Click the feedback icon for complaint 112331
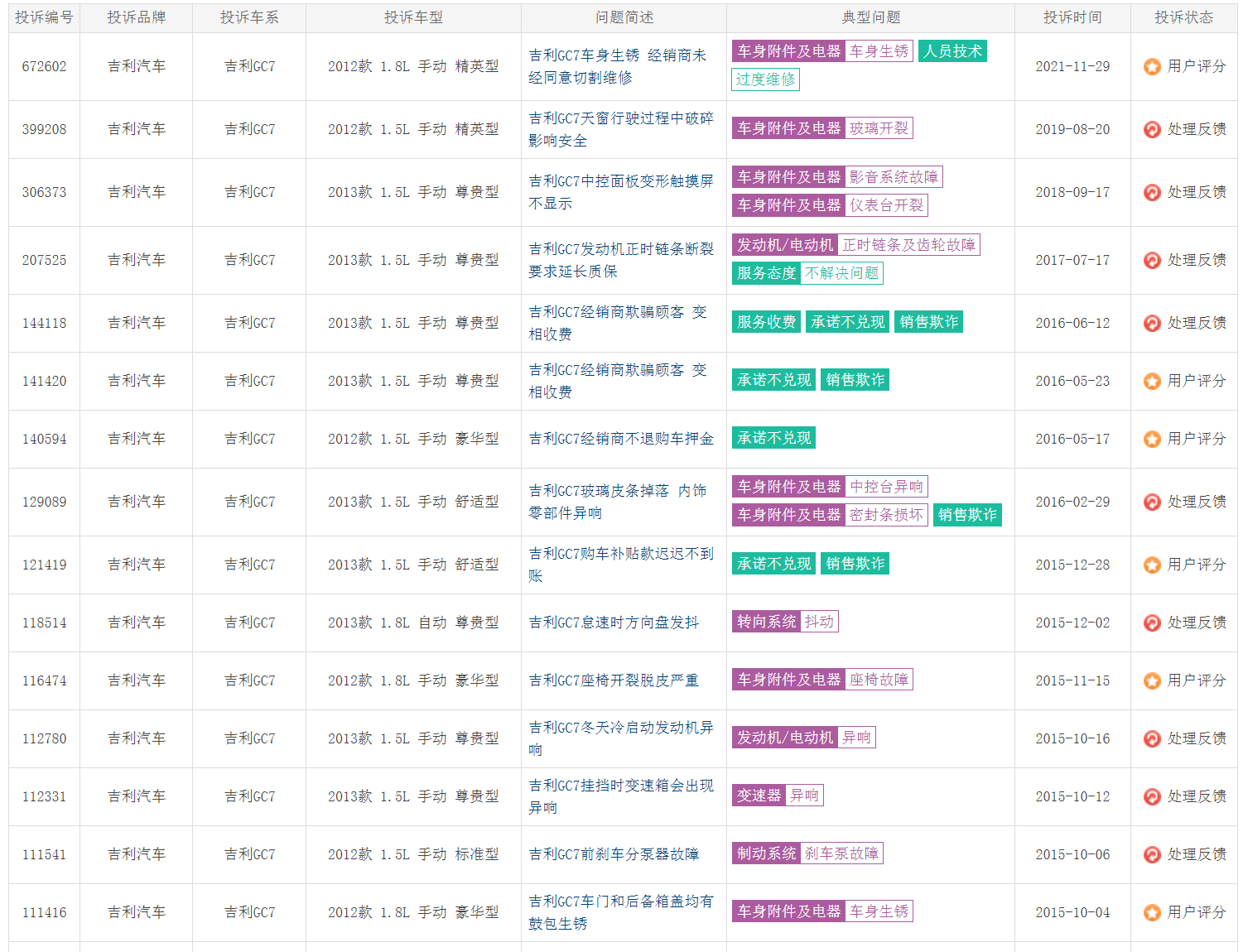The image size is (1243, 952). [x=1152, y=796]
